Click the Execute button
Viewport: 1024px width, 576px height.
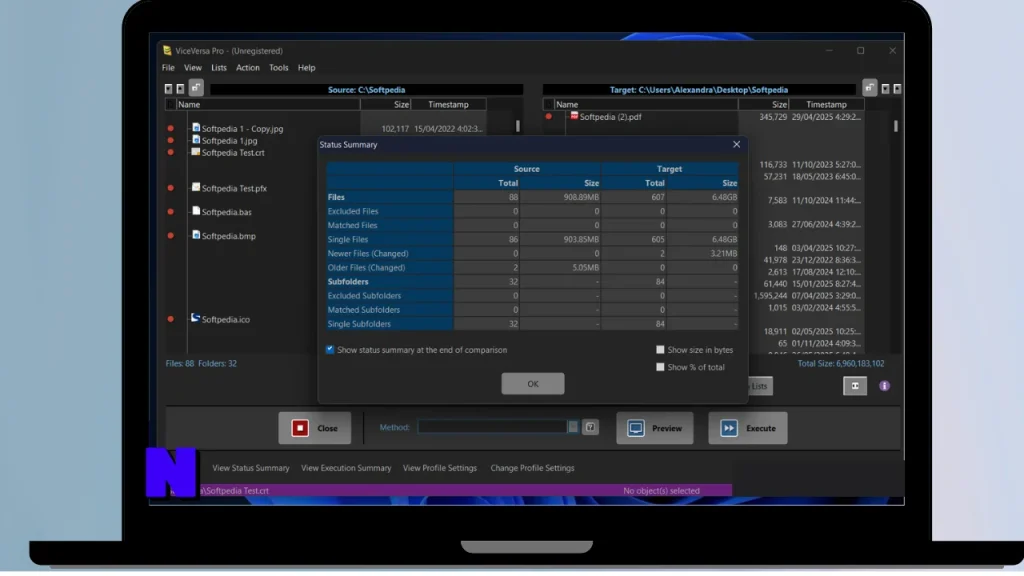(x=748, y=428)
